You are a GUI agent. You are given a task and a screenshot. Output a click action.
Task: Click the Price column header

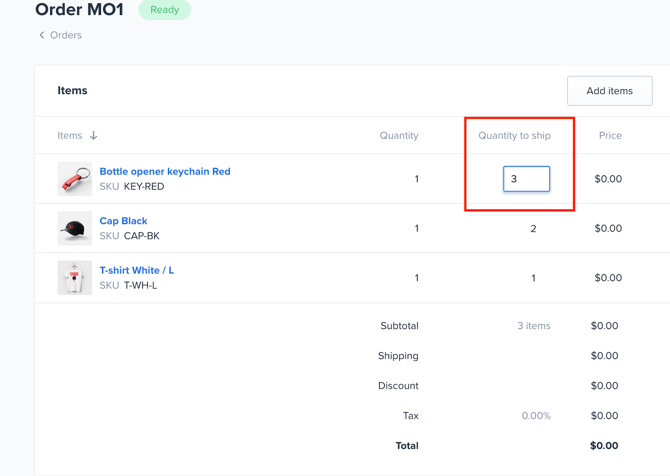(610, 135)
